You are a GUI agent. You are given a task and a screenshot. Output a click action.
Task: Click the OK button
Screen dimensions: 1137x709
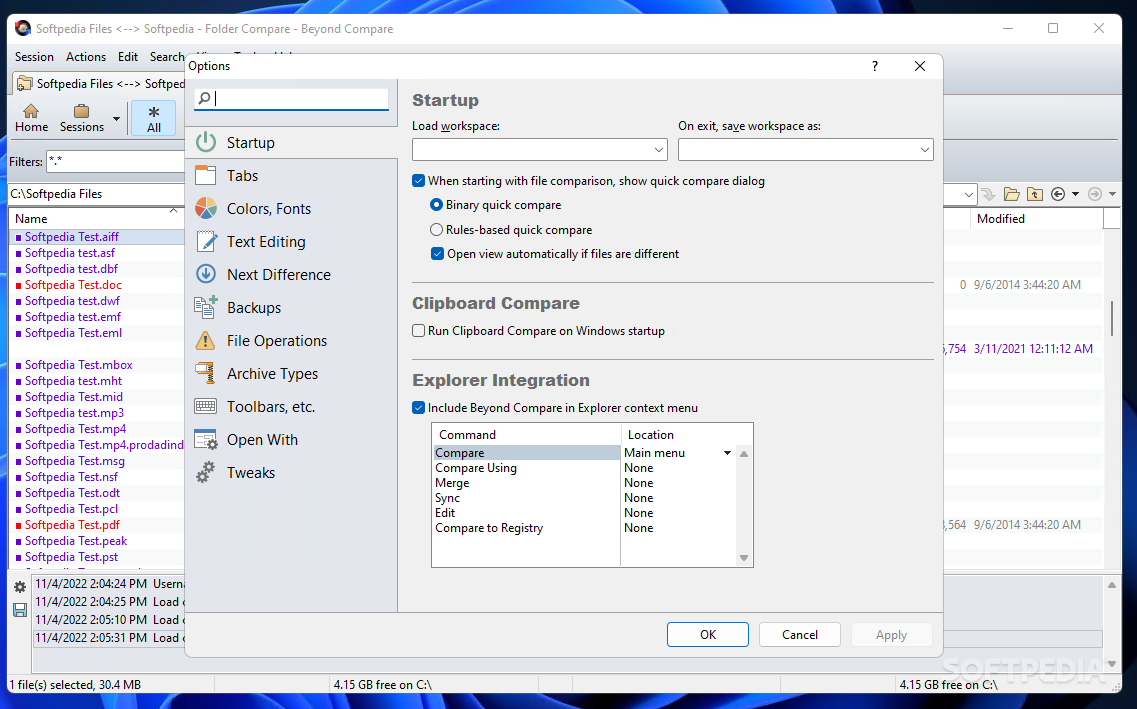[x=708, y=634]
